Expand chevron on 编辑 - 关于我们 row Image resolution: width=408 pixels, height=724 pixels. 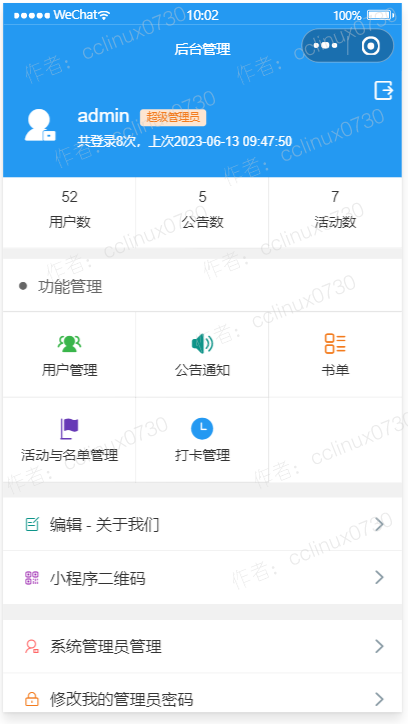(x=379, y=524)
